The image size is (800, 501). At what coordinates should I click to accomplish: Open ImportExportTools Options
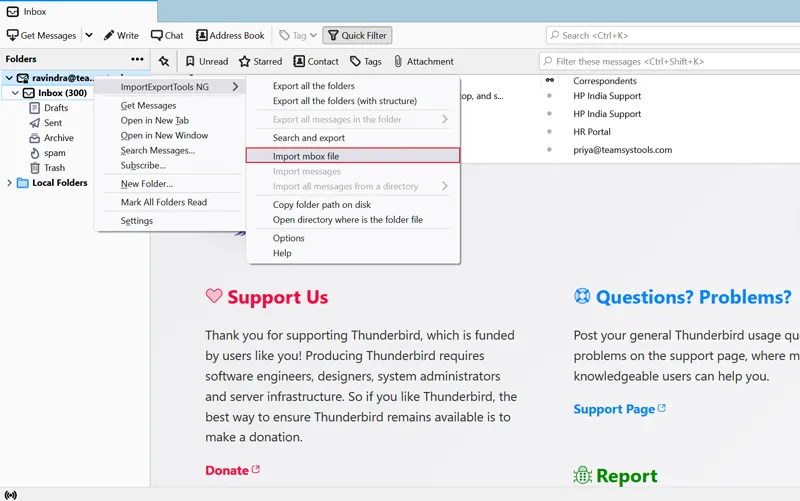pyautogui.click(x=288, y=238)
